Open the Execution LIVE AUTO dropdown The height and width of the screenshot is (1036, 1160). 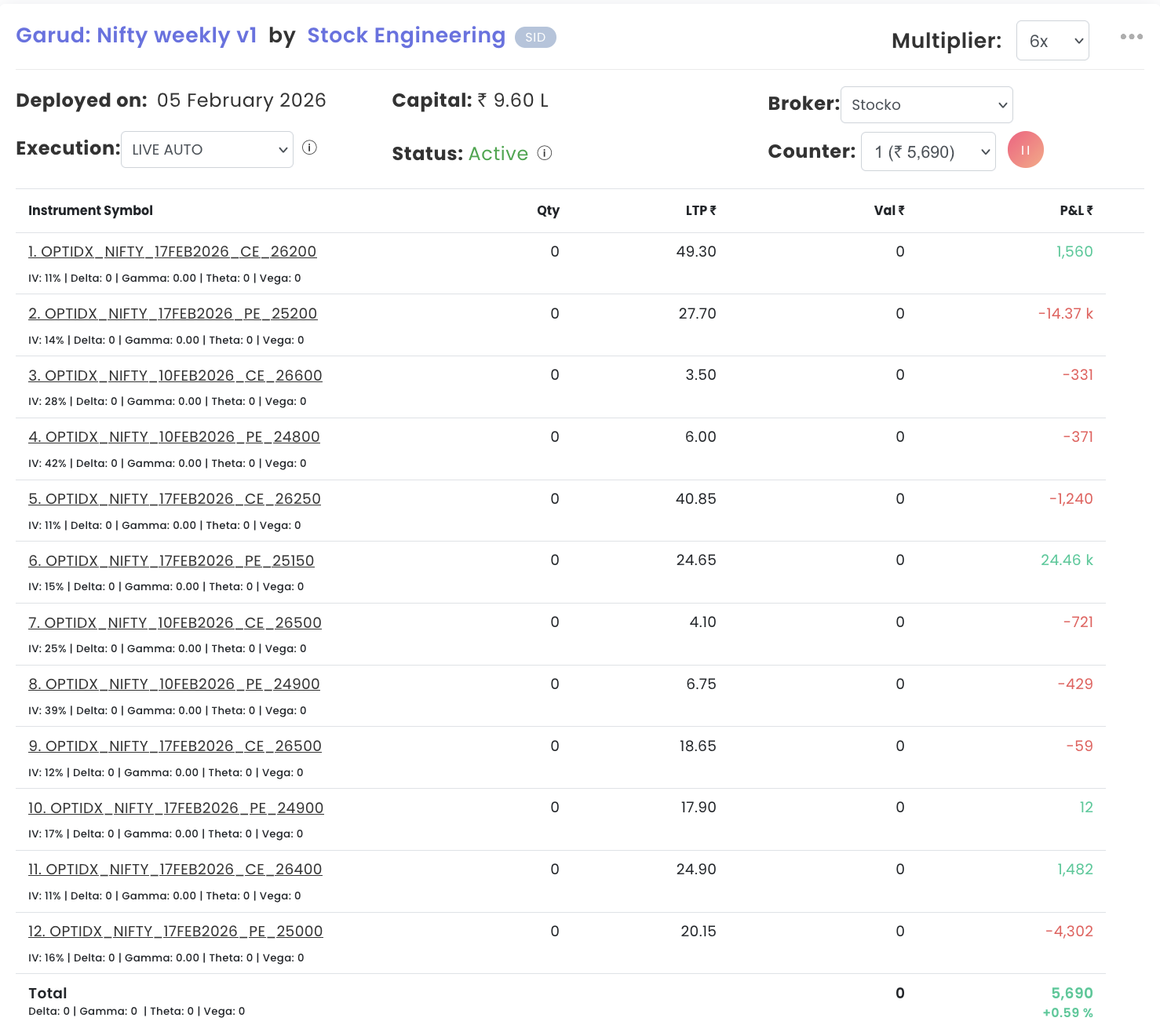pos(207,150)
